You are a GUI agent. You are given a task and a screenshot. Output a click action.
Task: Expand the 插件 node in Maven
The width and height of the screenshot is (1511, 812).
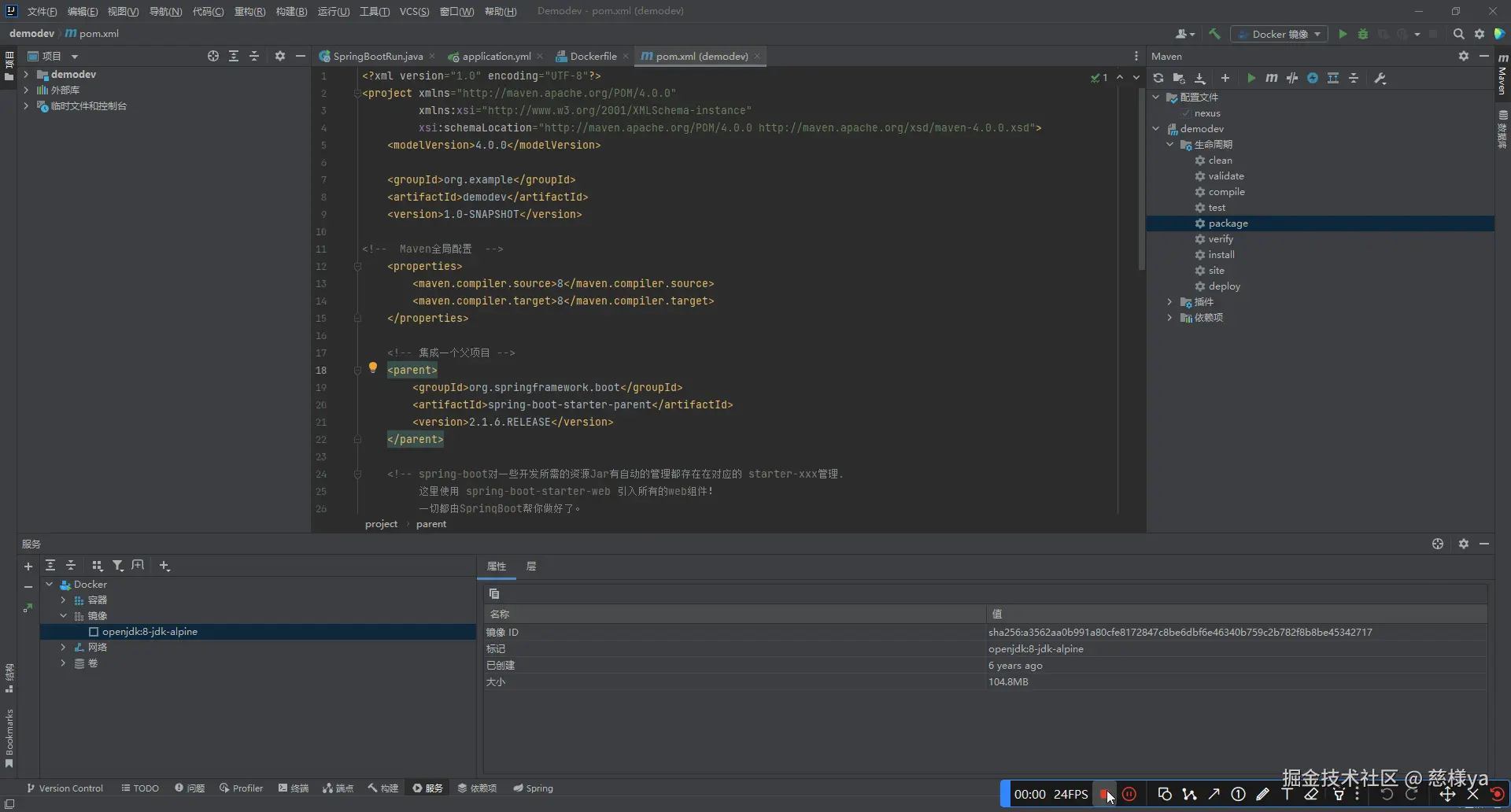[1170, 301]
